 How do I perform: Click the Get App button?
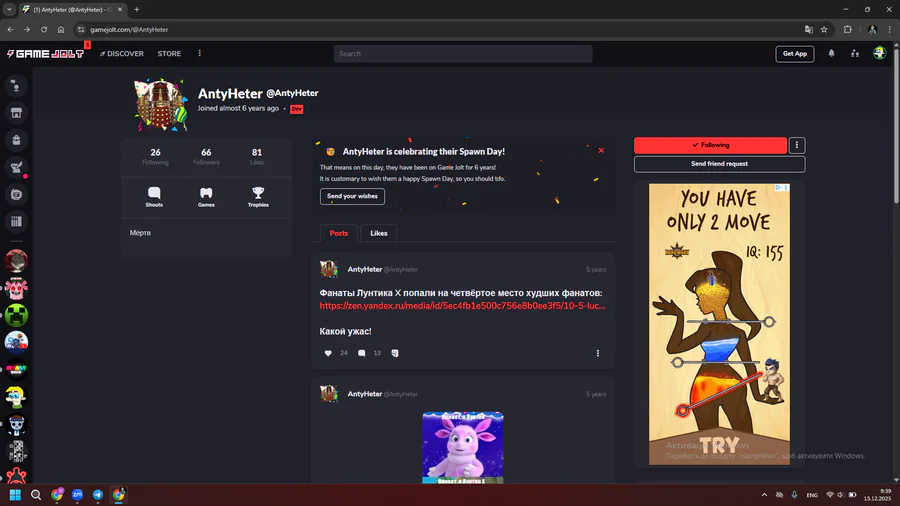[x=795, y=54]
